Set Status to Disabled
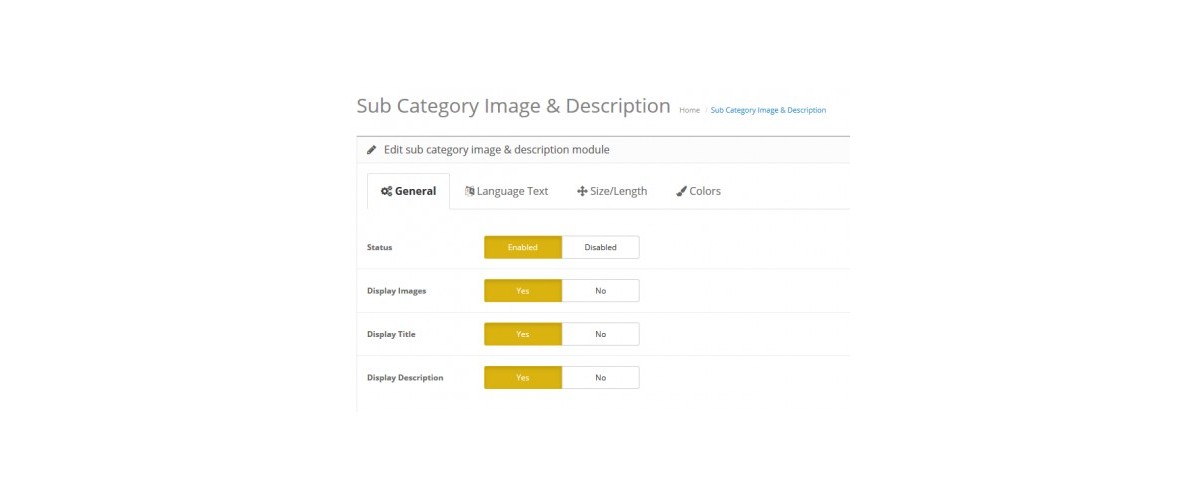 click(600, 247)
